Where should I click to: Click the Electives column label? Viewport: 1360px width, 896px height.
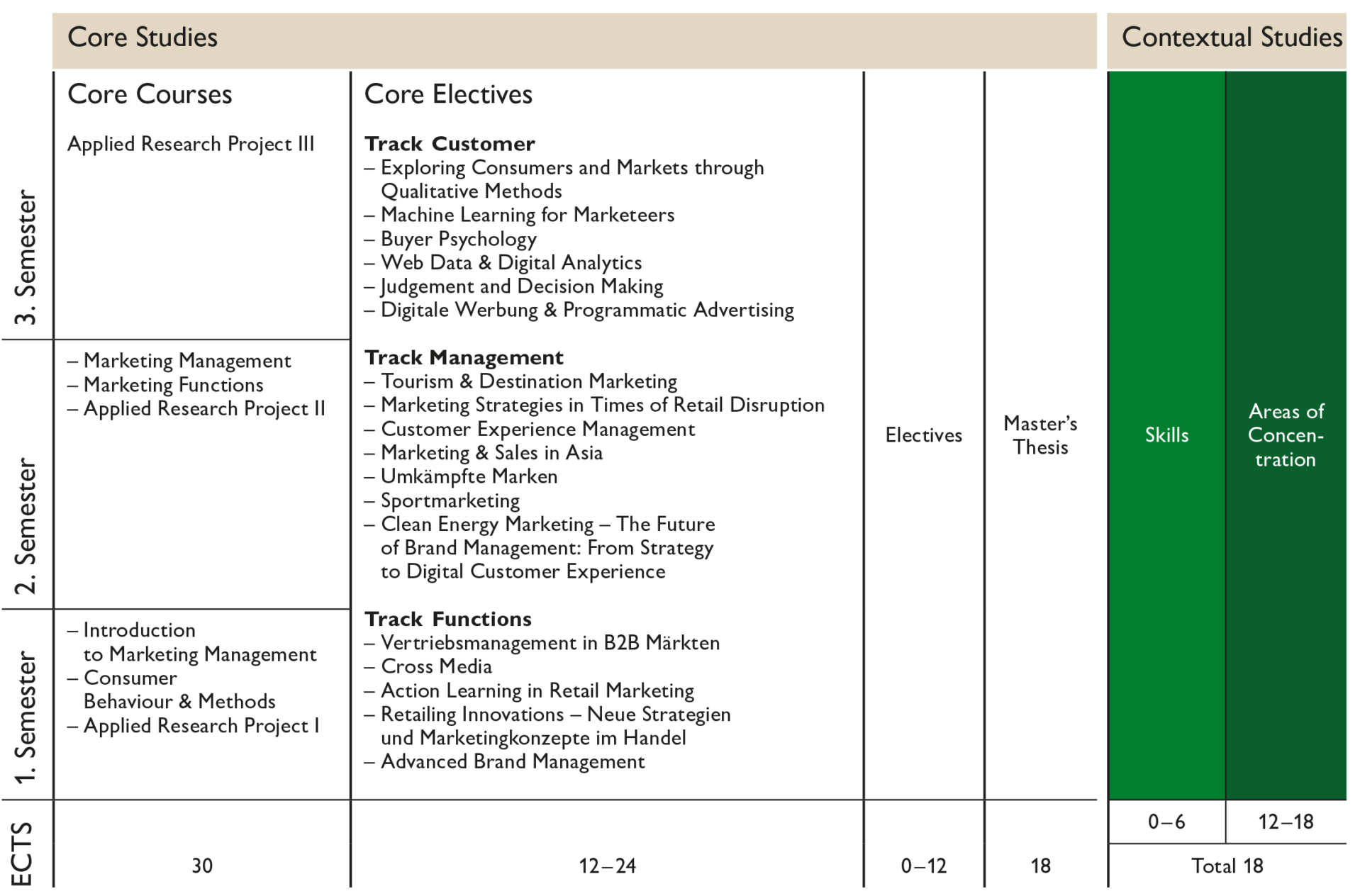923,435
